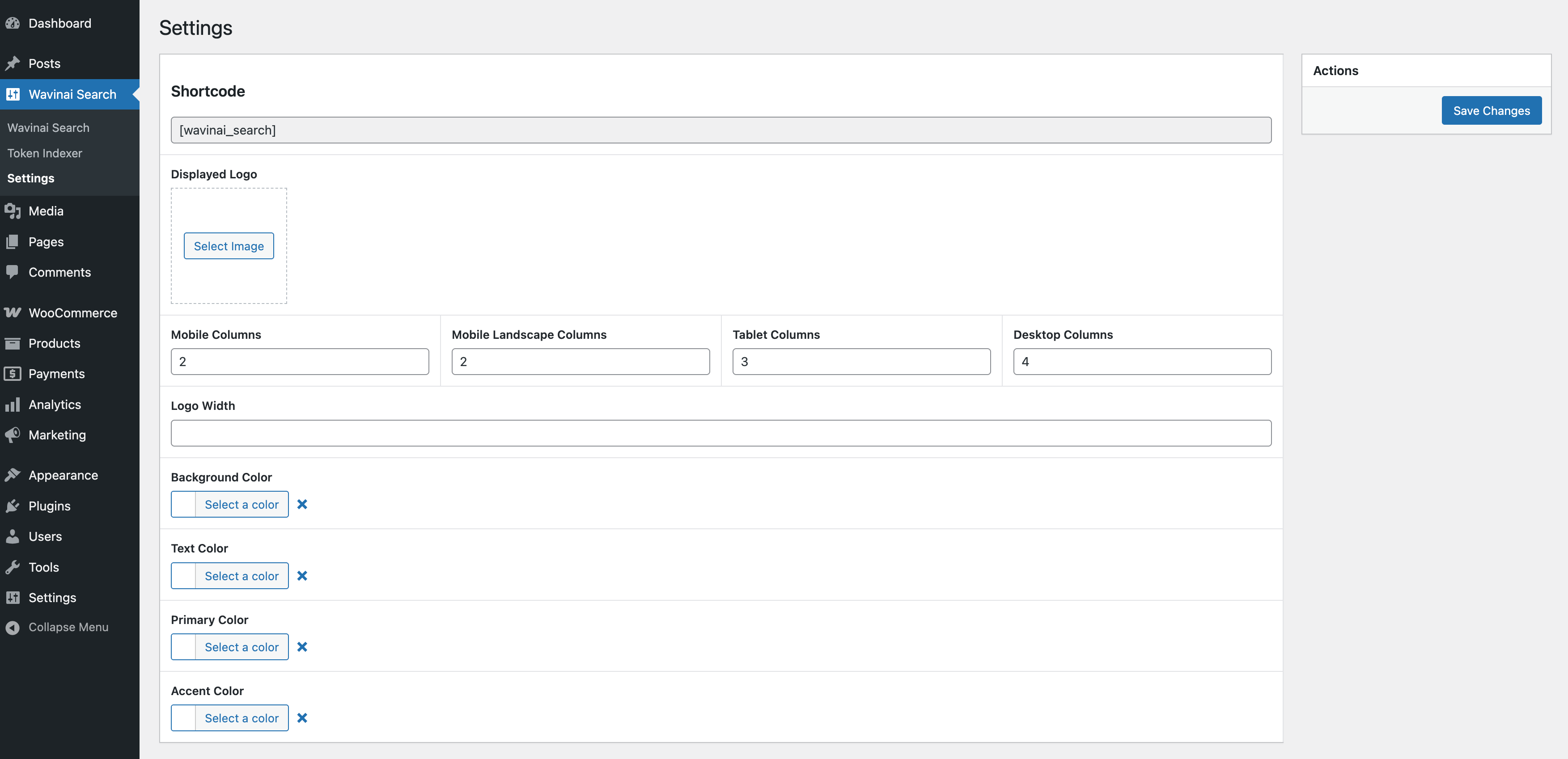Focus the Logo Width input field
Viewport: 1568px width, 759px height.
click(720, 433)
